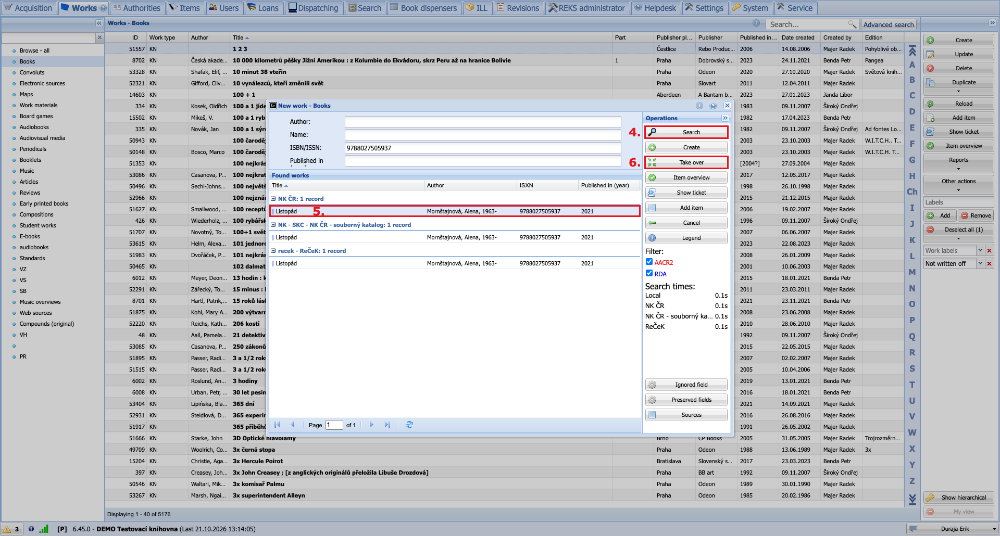Click Advanced search
The height and width of the screenshot is (536, 1000).
[x=888, y=24]
